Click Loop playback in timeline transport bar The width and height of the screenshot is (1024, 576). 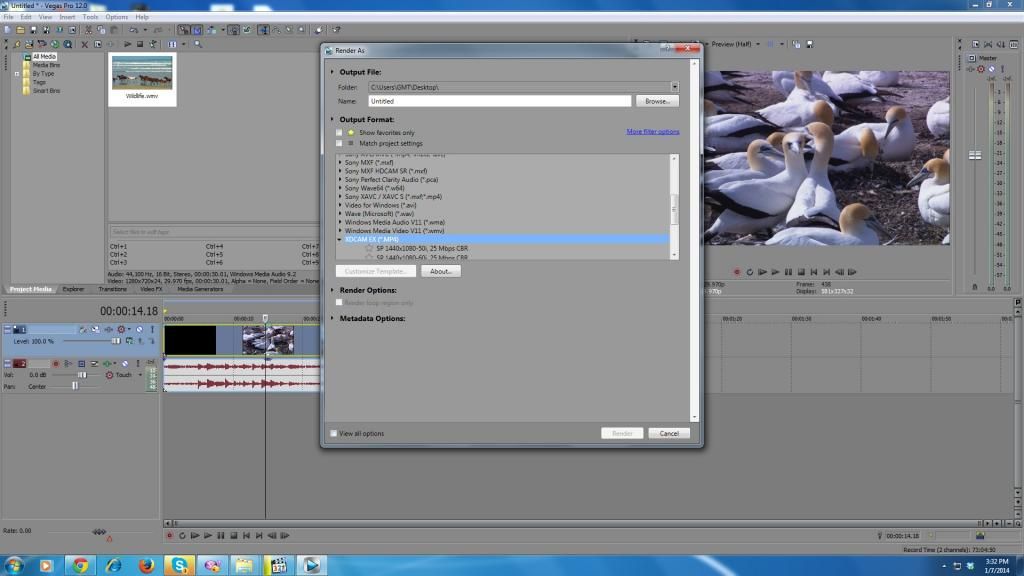(x=182, y=536)
